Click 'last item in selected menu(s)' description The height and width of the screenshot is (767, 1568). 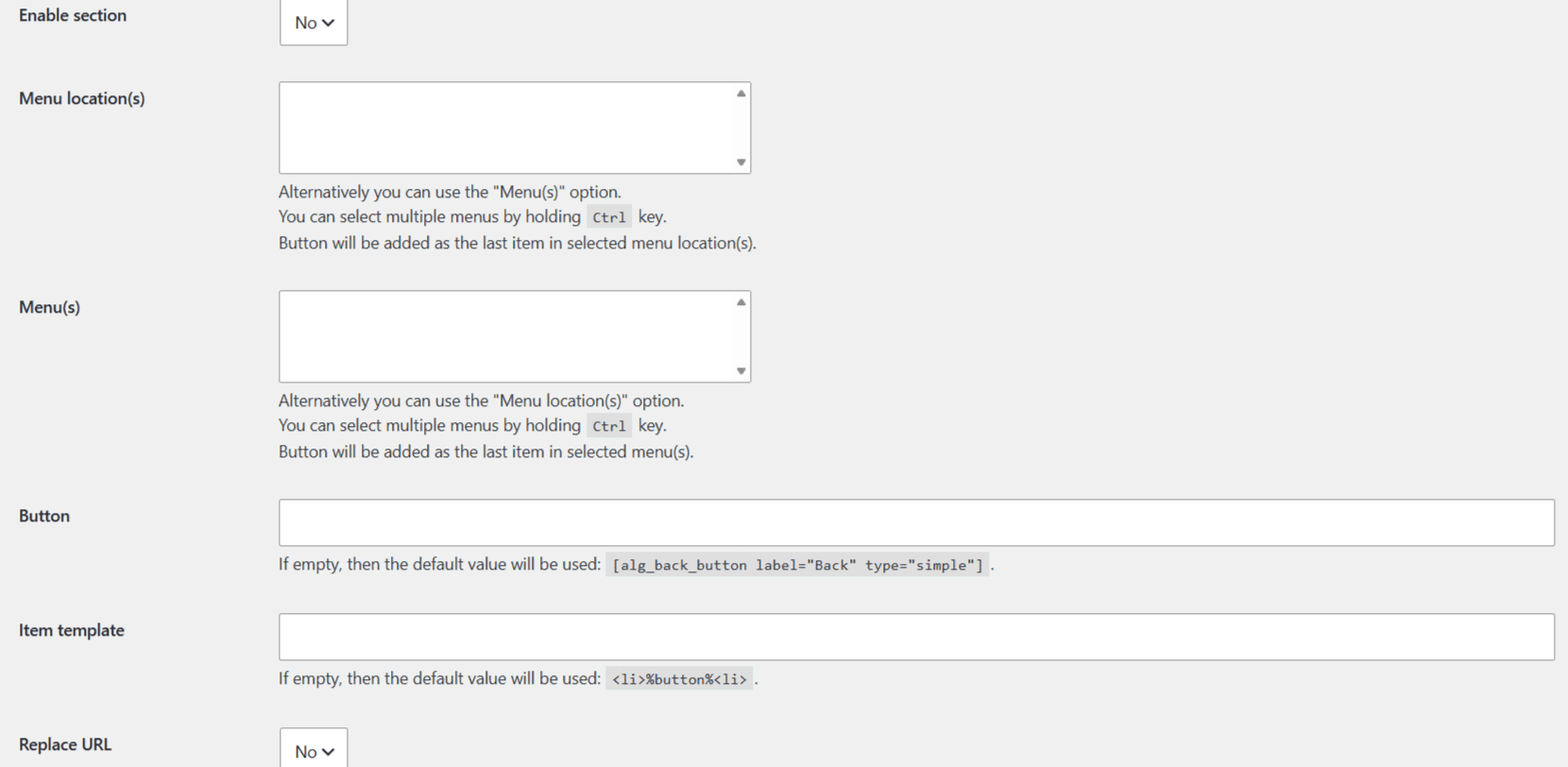(486, 452)
